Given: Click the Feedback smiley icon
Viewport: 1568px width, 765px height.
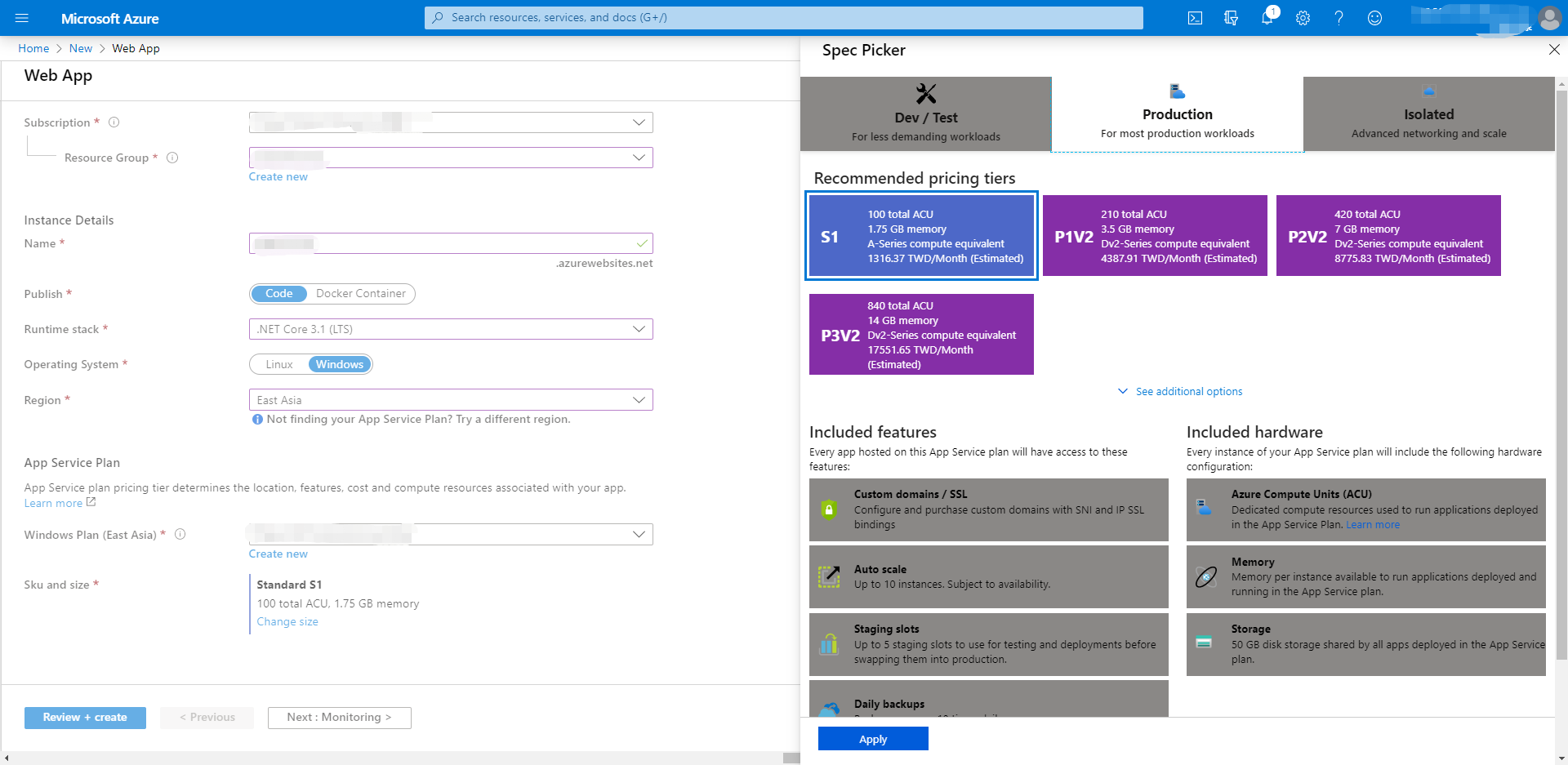Looking at the screenshot, I should 1374,18.
